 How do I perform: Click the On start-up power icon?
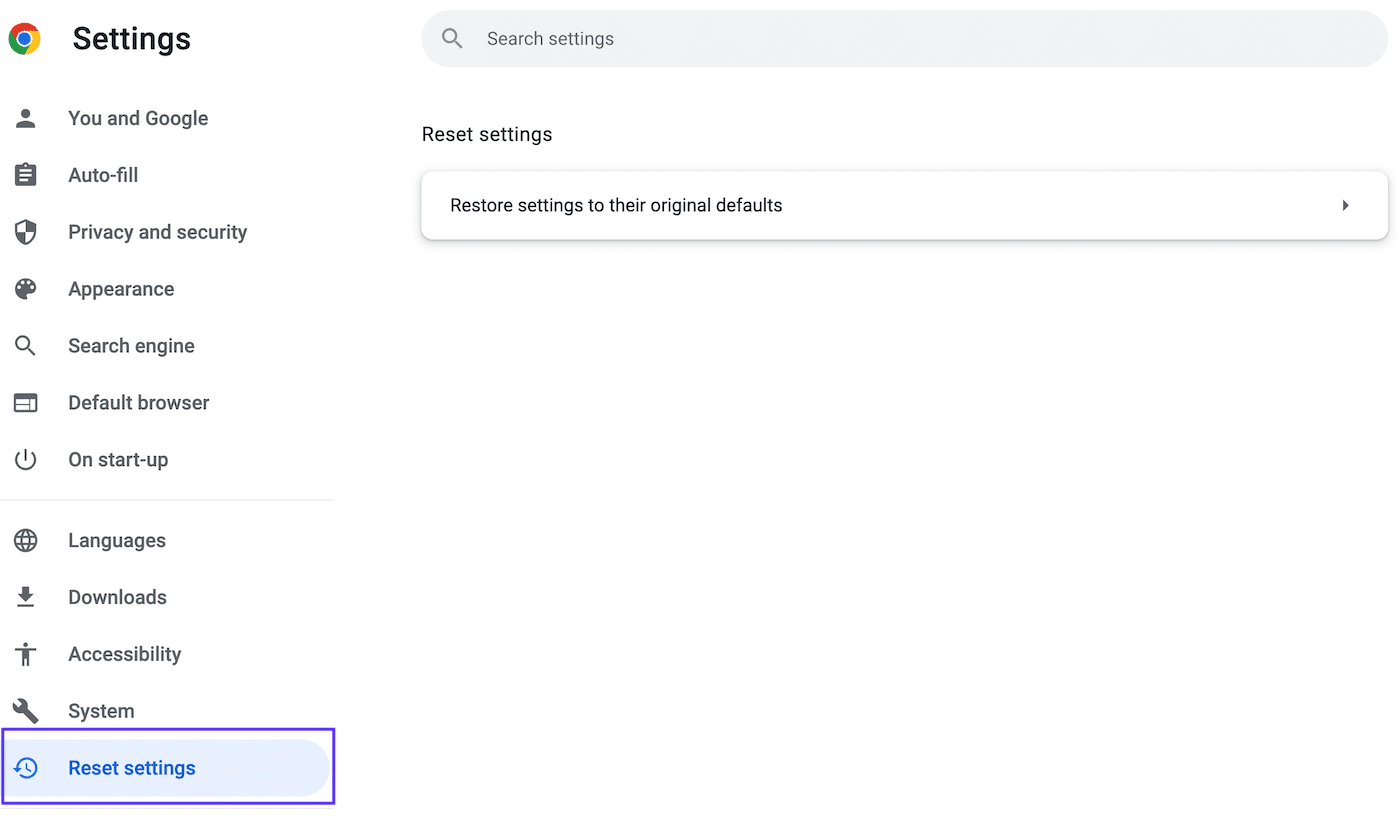(25, 459)
